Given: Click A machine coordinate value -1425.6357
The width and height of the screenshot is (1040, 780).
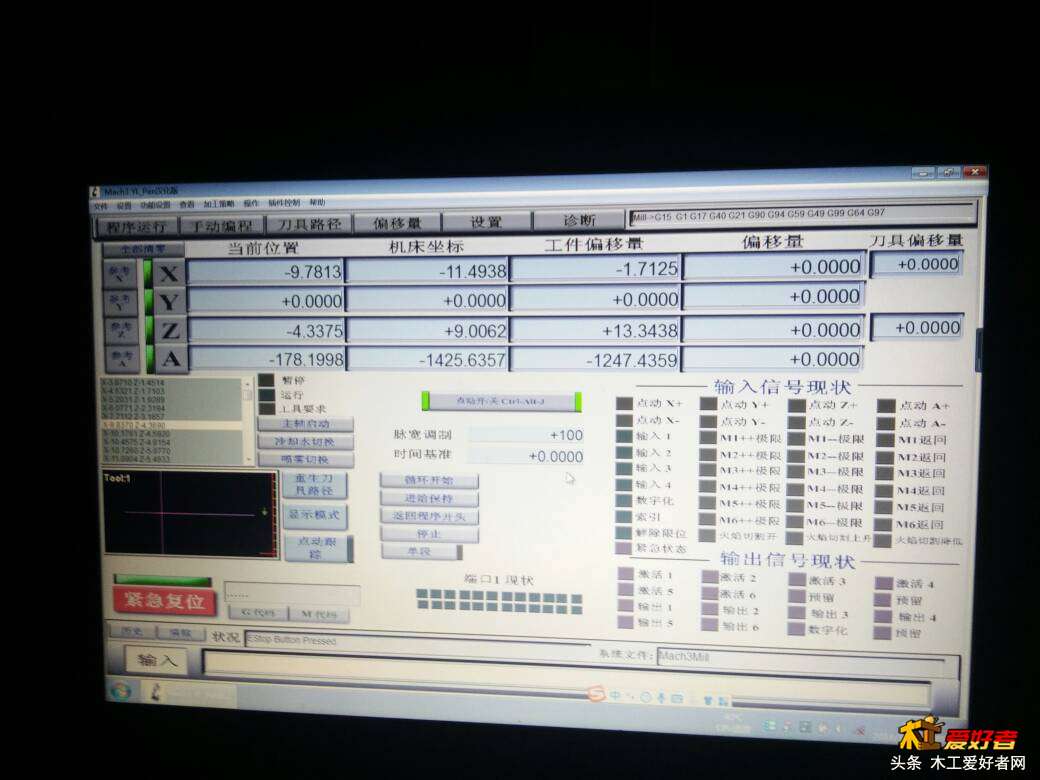Looking at the screenshot, I should 428,359.
